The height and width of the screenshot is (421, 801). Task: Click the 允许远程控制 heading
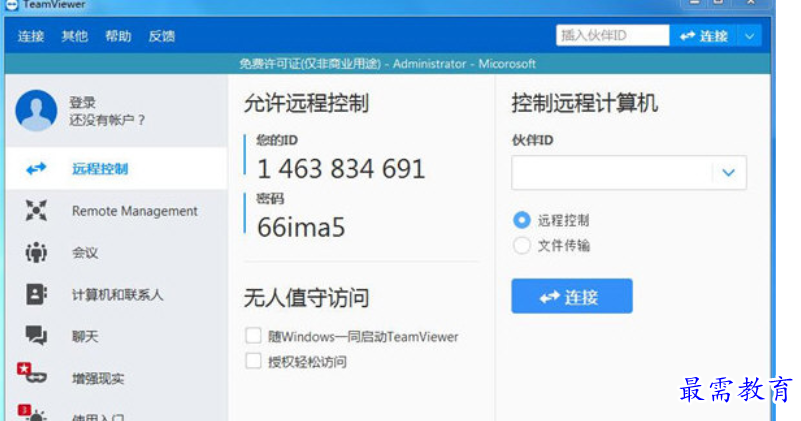coord(307,103)
